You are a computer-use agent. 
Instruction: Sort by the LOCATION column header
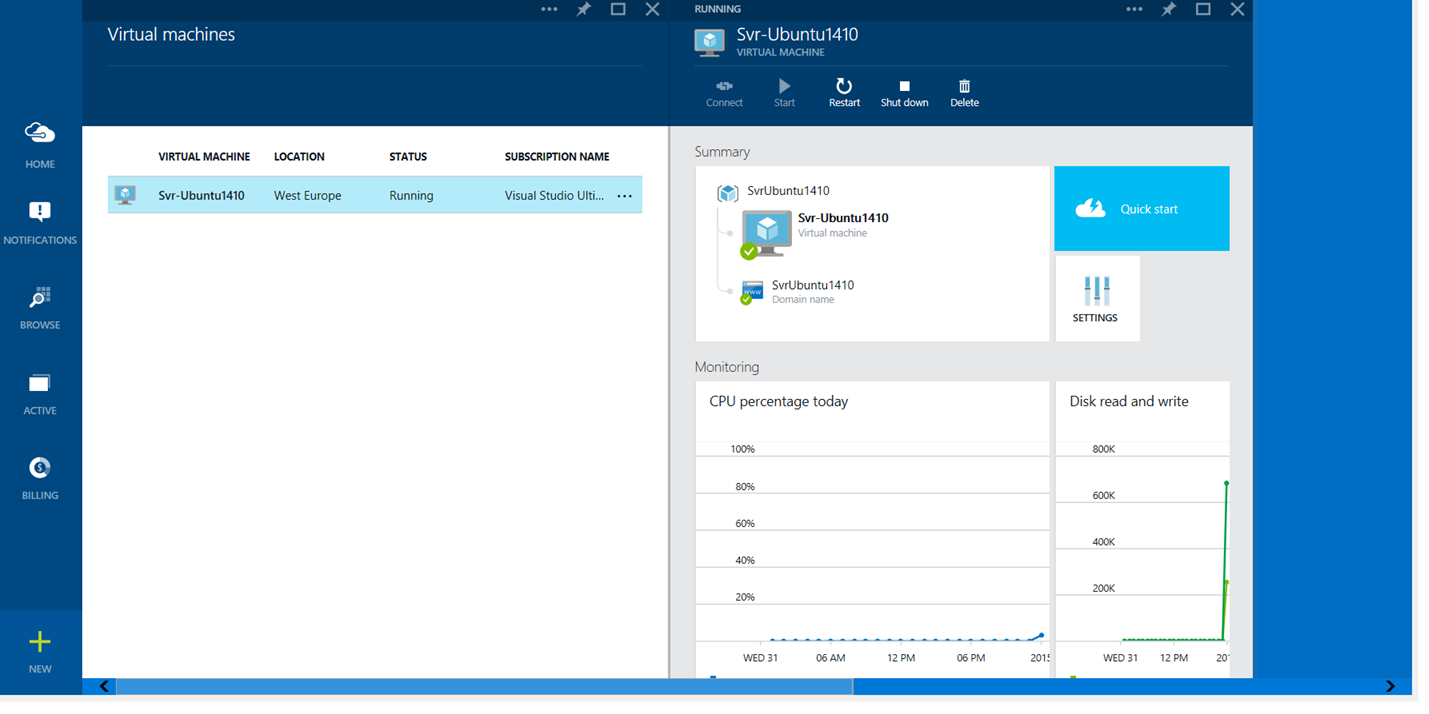point(299,157)
